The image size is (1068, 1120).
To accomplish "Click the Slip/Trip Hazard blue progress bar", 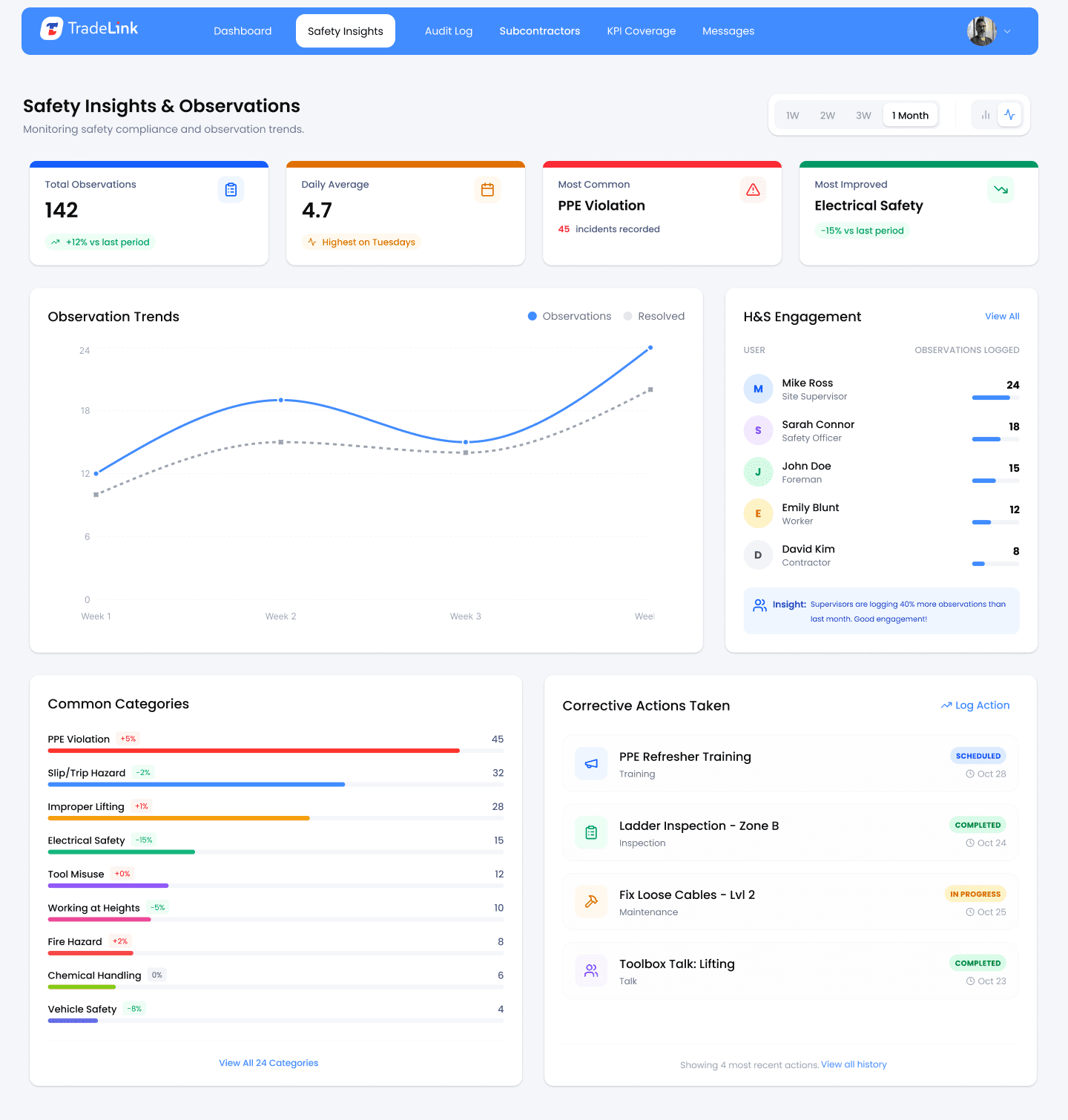I will pyautogui.click(x=197, y=784).
